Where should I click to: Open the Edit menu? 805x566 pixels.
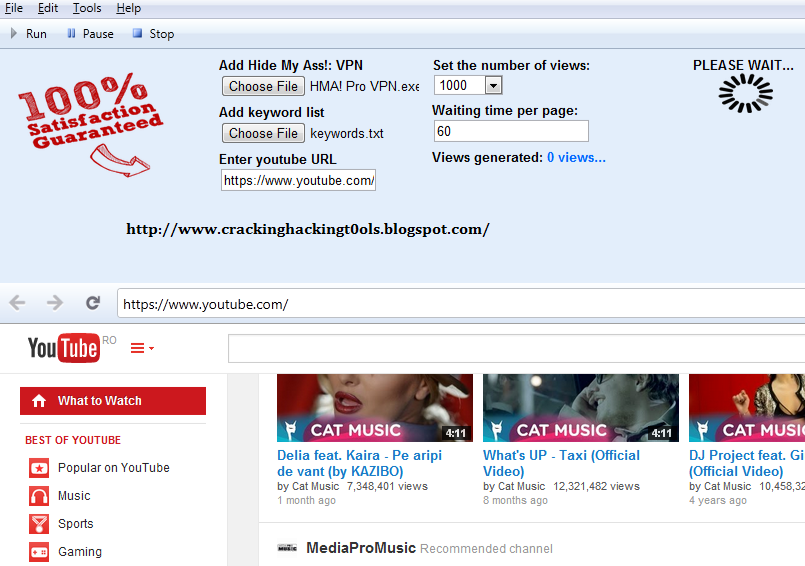pyautogui.click(x=48, y=8)
